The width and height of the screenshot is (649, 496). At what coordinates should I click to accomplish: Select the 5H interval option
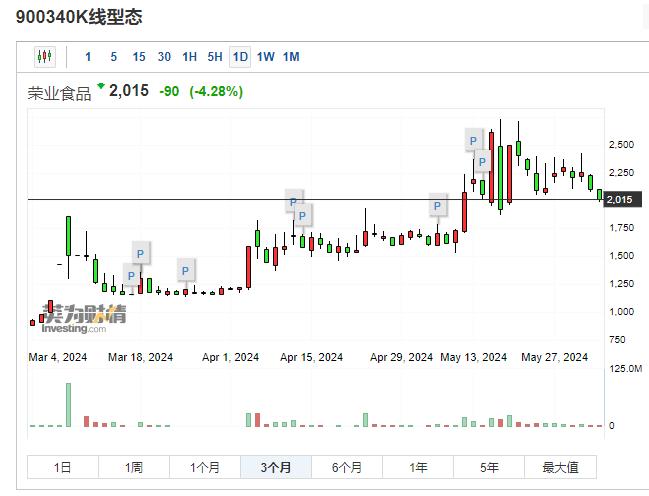pyautogui.click(x=215, y=57)
